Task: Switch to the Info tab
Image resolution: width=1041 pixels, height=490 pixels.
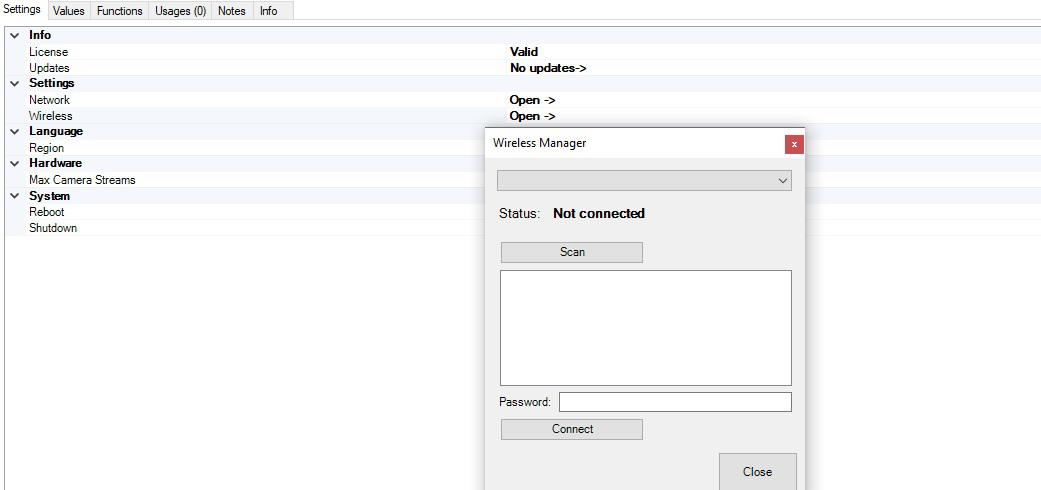Action: click(x=269, y=11)
